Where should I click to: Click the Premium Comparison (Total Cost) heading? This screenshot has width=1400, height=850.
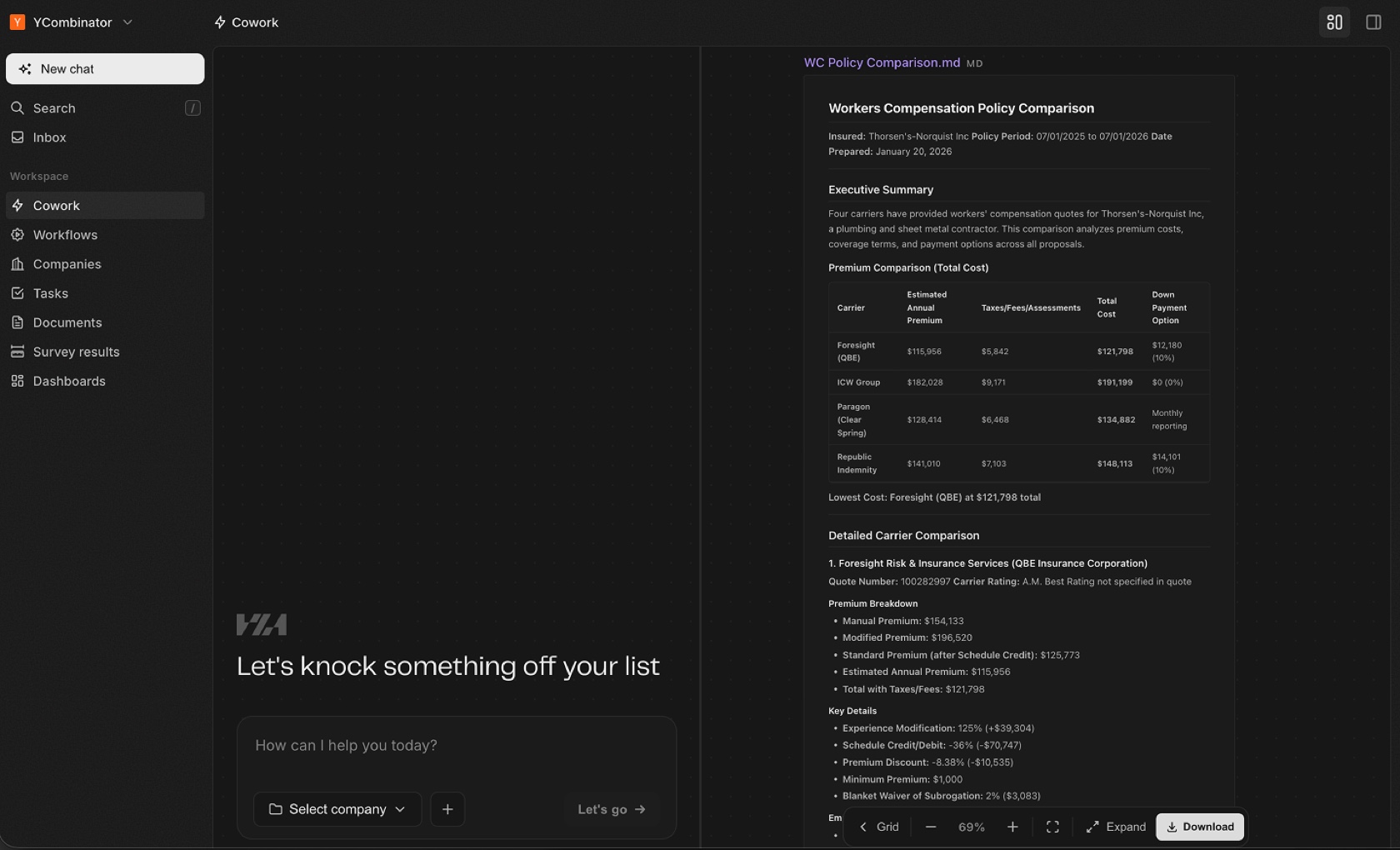pyautogui.click(x=908, y=268)
